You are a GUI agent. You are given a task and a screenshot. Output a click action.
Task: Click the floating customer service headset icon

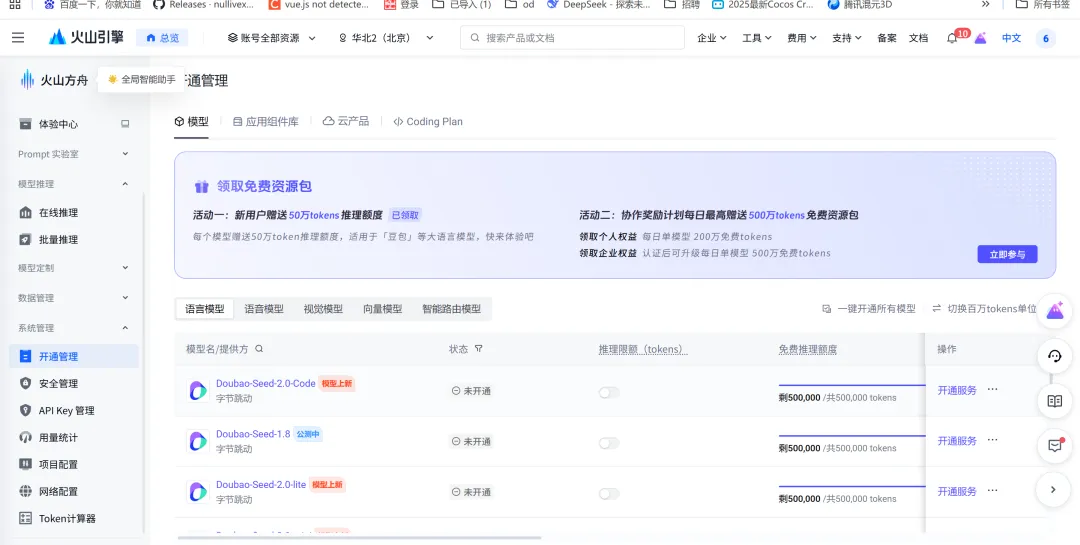(1055, 356)
